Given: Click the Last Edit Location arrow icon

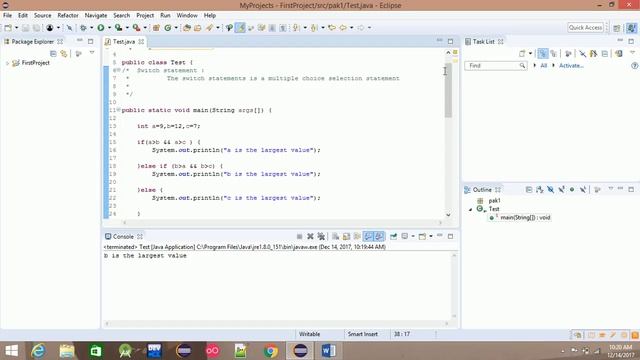Looking at the screenshot, I should point(332,28).
